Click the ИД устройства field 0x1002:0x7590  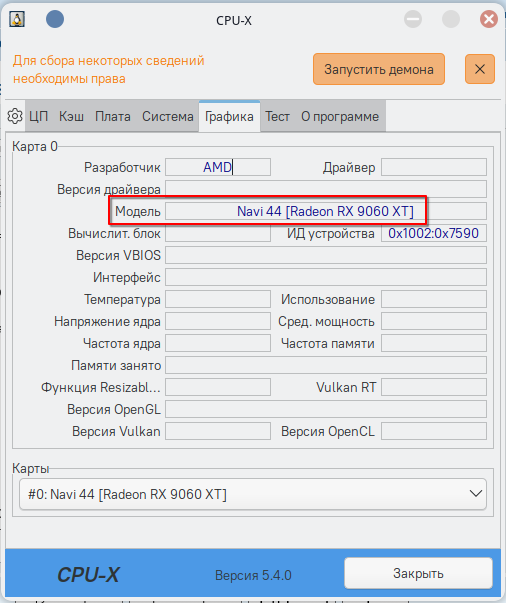click(434, 233)
